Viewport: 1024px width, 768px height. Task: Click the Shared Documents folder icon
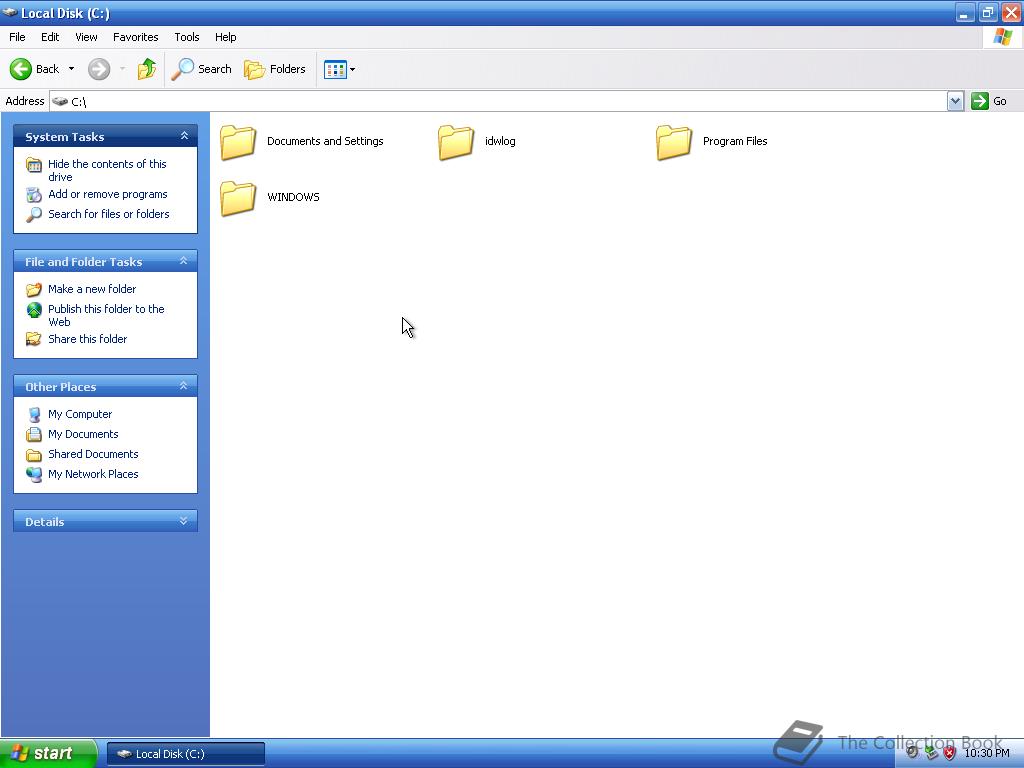coord(34,455)
